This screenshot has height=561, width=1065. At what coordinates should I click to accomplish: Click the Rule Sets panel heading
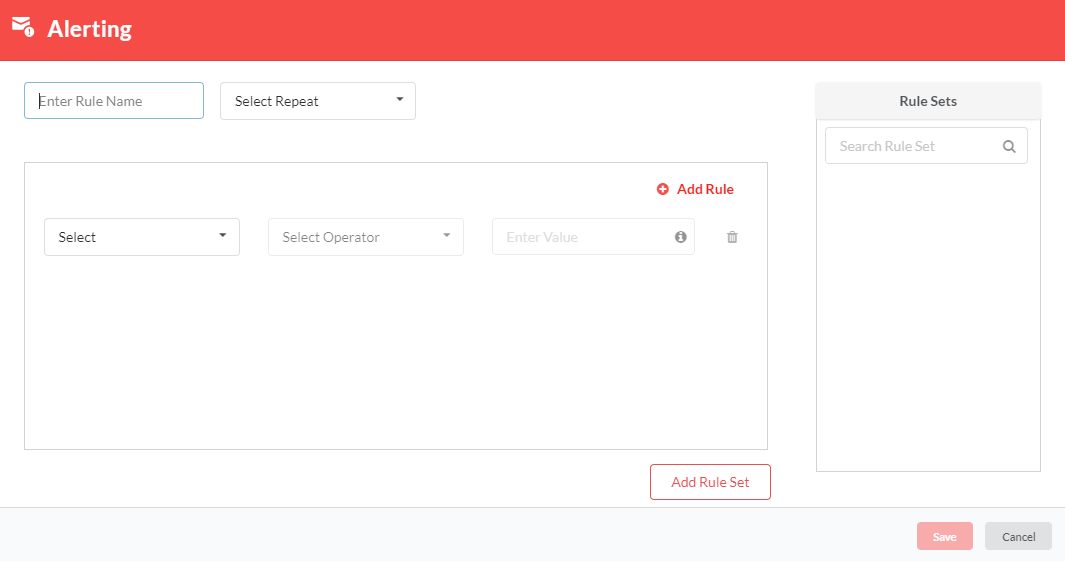(928, 101)
